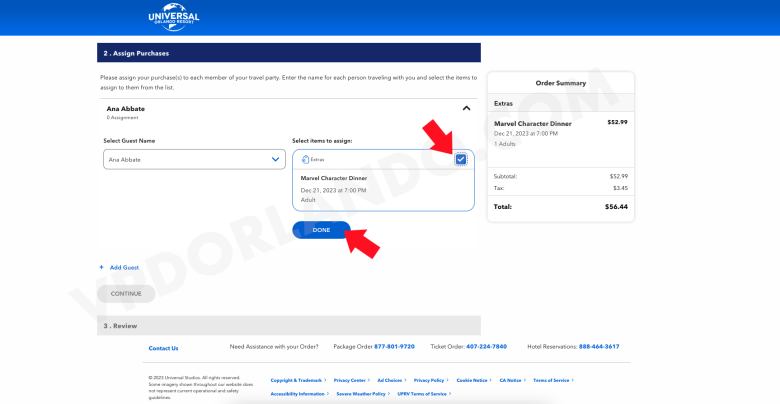
Task: Open Terms of Service footer link
Action: pyautogui.click(x=553, y=380)
